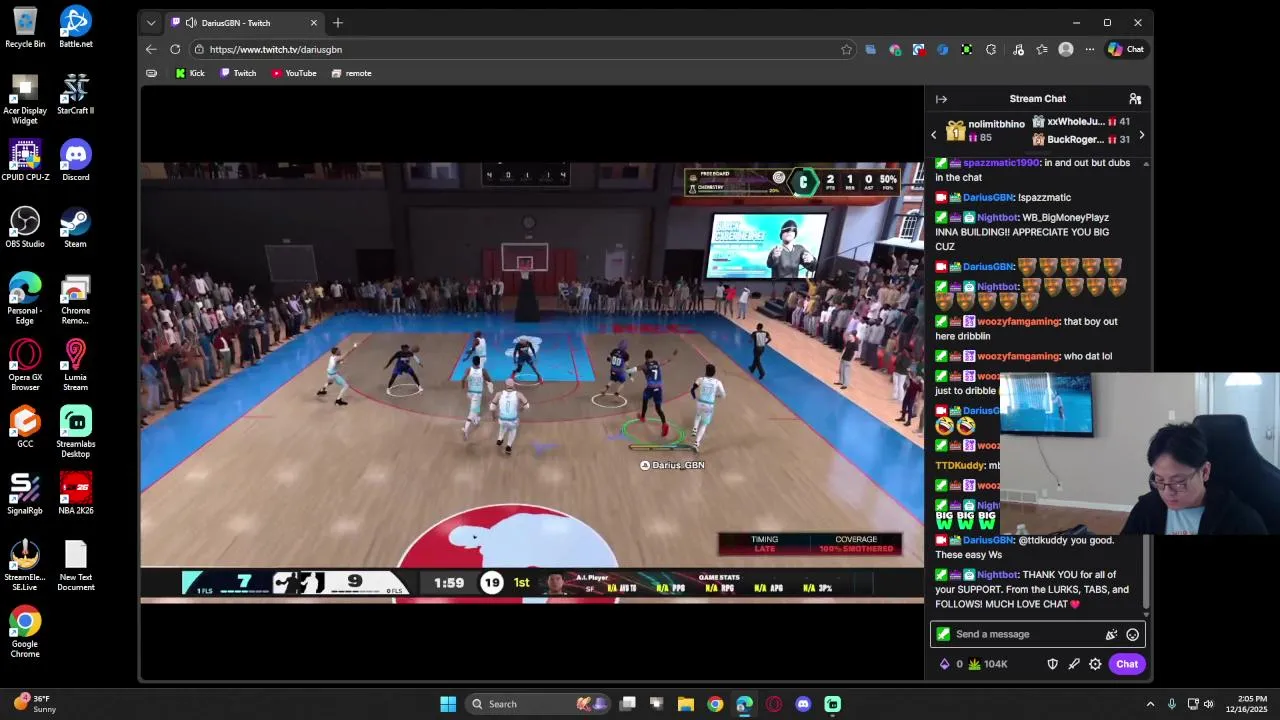Click the moderator sword icon below chat

coord(1074,664)
